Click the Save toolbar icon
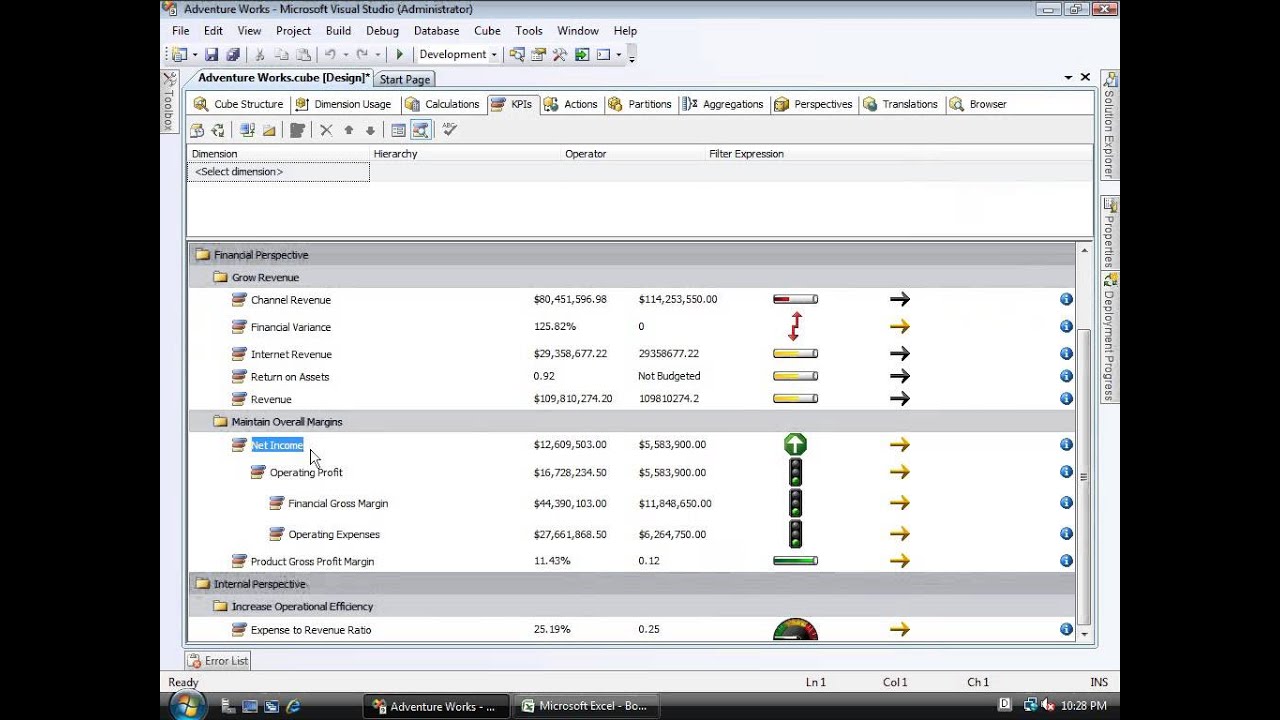This screenshot has width=1280, height=720. [x=212, y=55]
